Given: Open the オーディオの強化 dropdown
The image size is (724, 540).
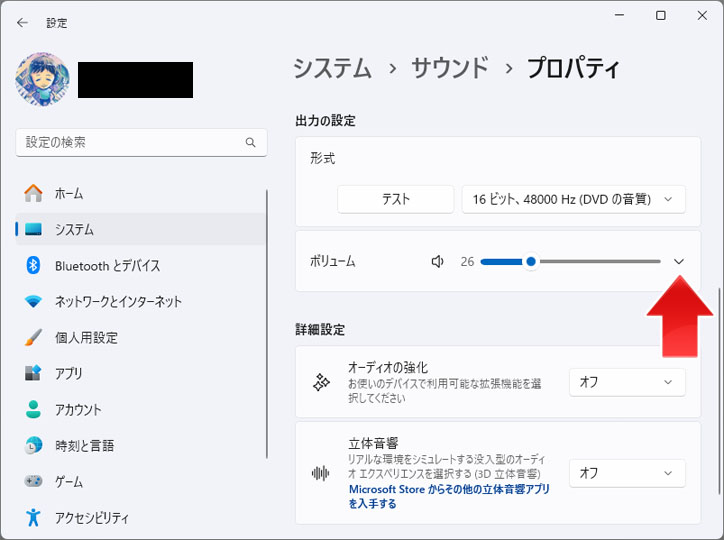Looking at the screenshot, I should tap(627, 382).
